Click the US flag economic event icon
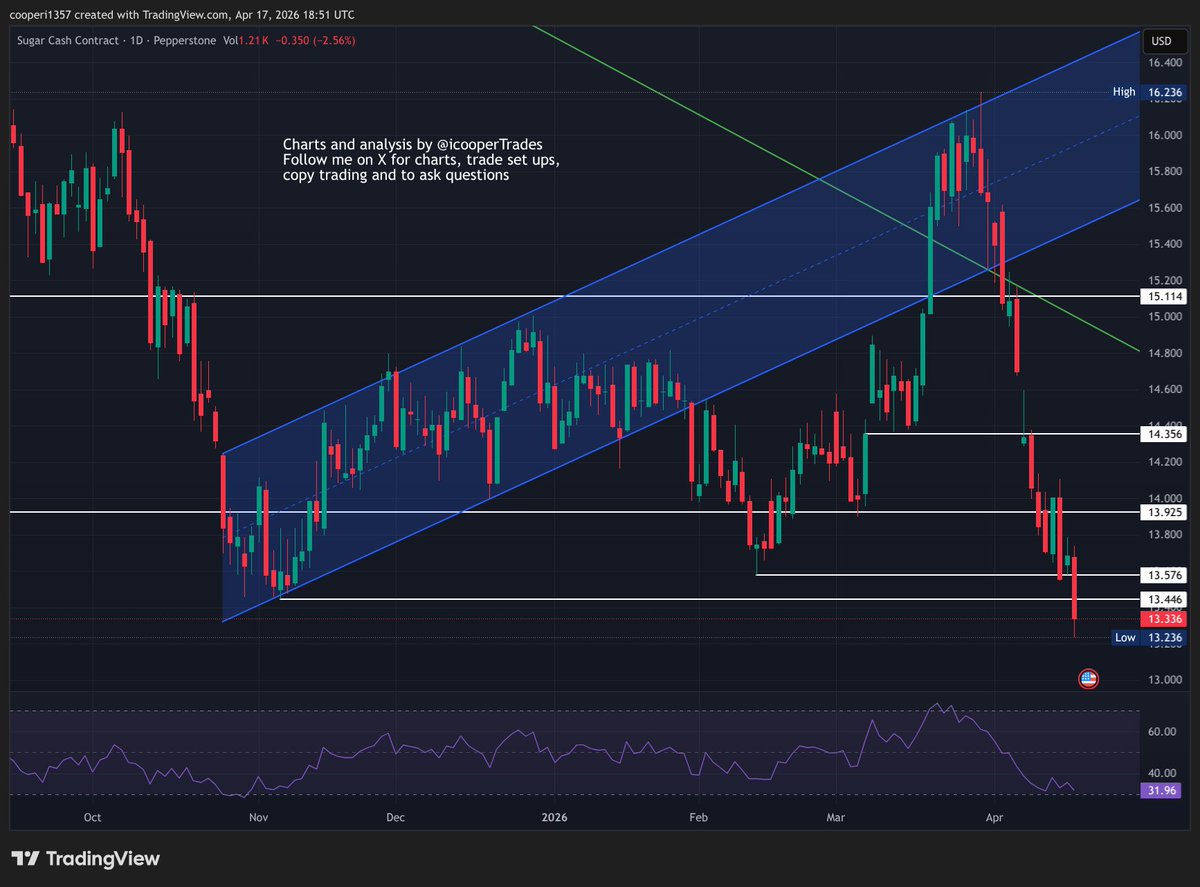The height and width of the screenshot is (887, 1200). (x=1088, y=678)
